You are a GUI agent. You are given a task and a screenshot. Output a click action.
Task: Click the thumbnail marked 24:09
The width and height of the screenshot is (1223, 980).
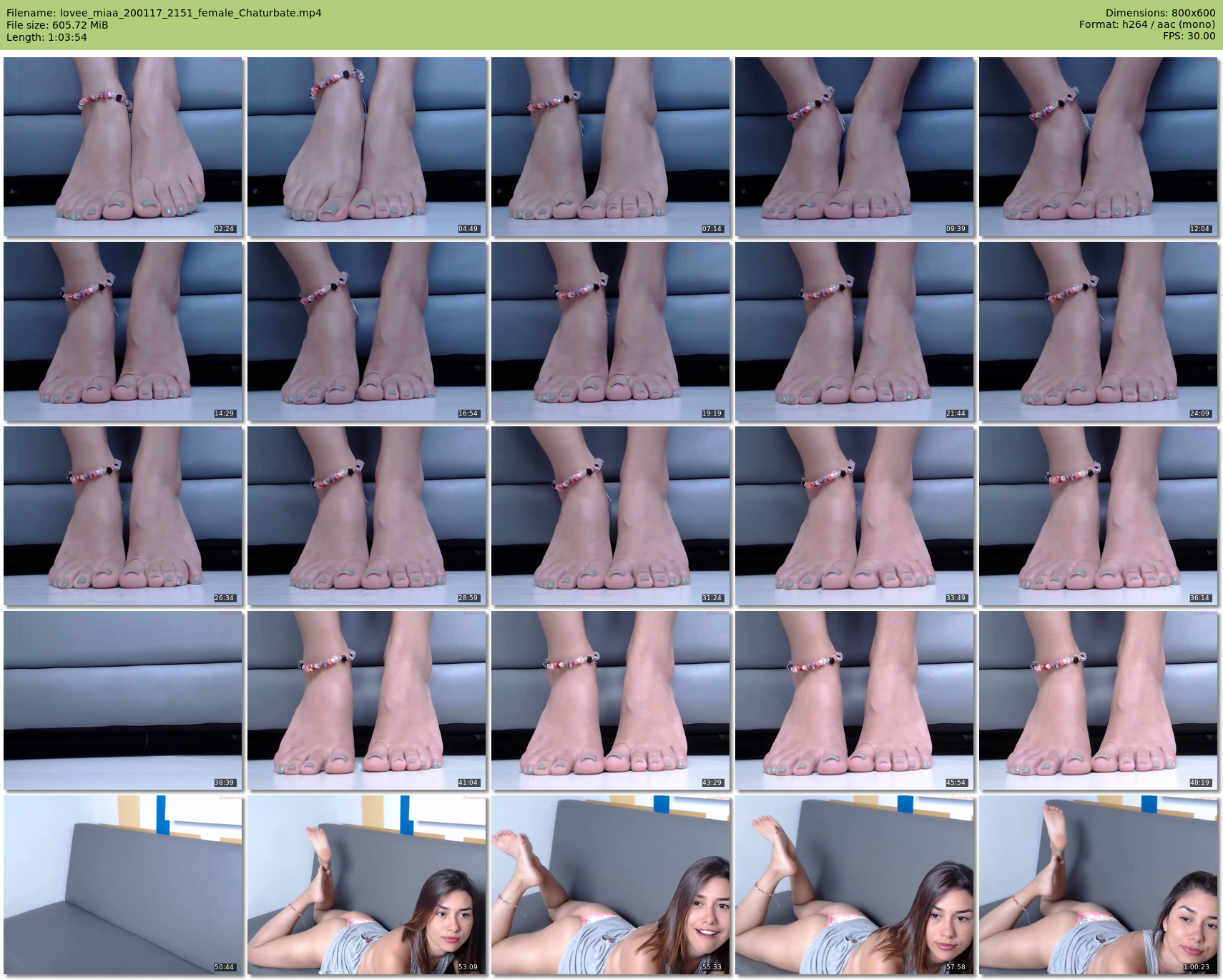click(x=1098, y=331)
